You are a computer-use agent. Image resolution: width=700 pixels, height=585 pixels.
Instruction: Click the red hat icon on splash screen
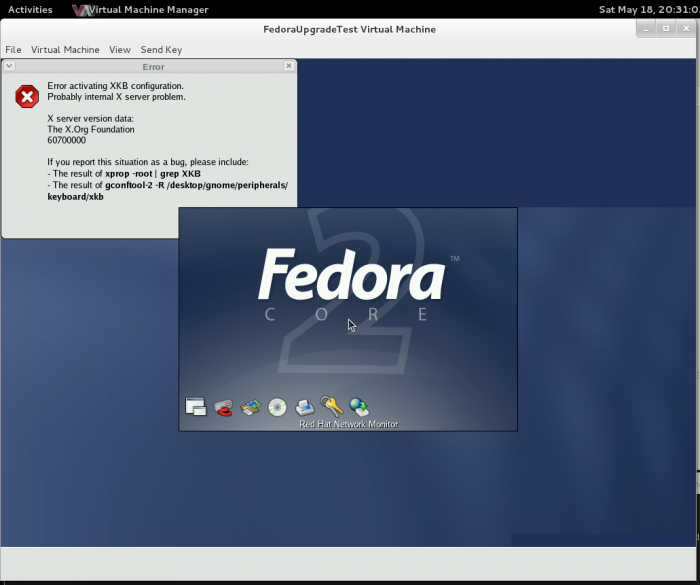coord(224,407)
